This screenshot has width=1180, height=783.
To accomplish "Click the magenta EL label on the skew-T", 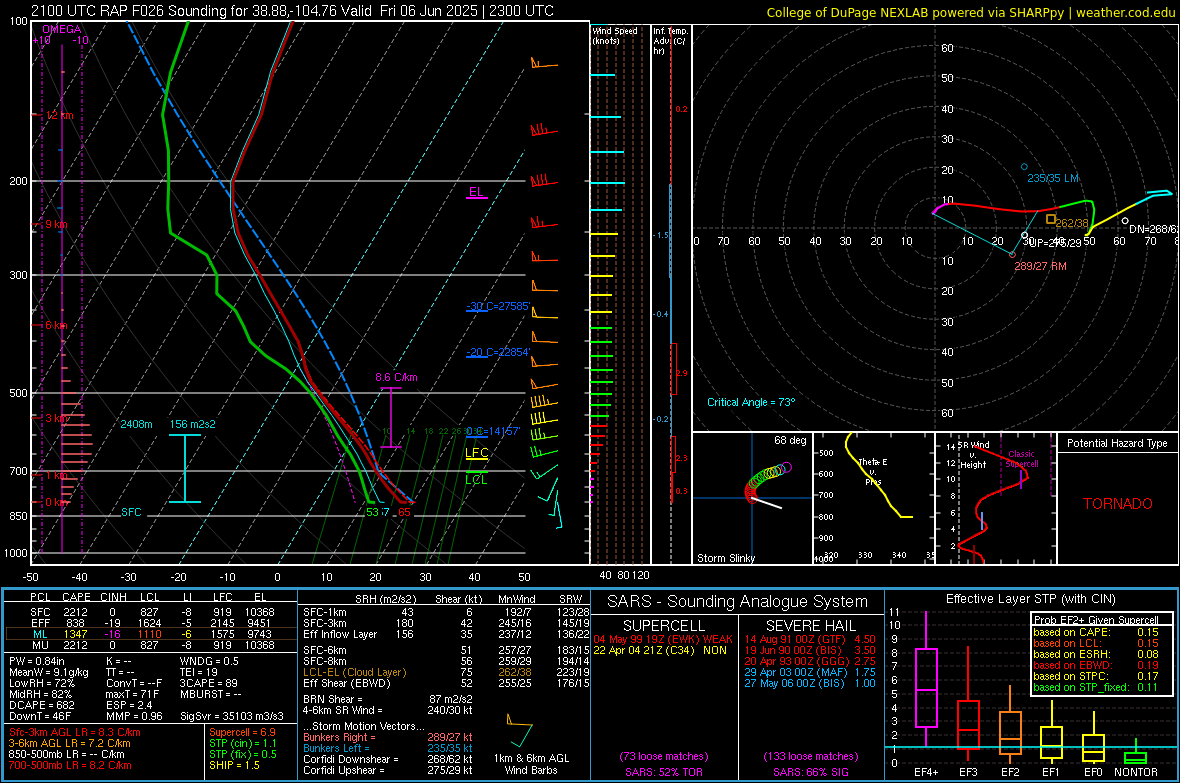I will coord(476,192).
